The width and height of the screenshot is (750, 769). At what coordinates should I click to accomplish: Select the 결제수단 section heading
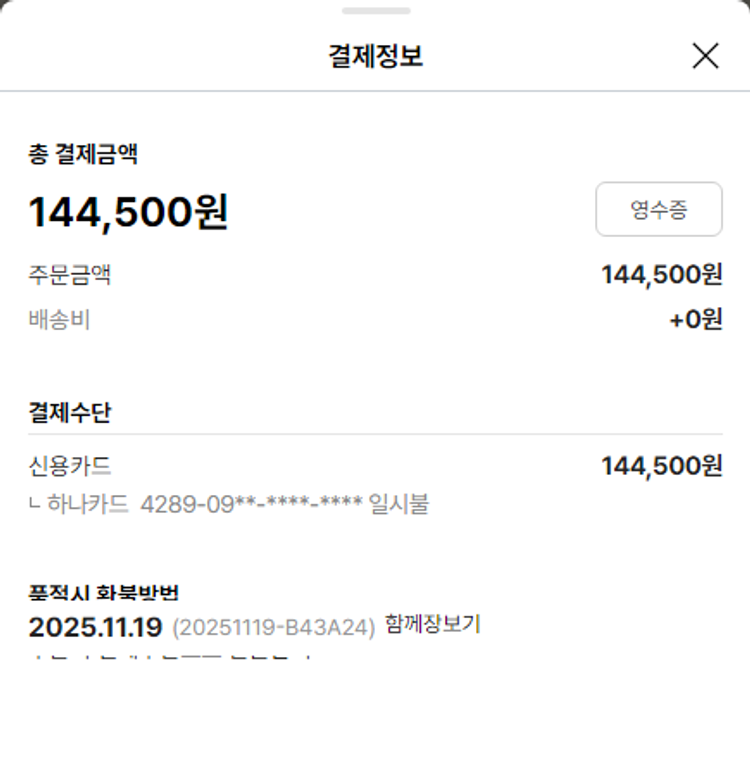tap(69, 412)
